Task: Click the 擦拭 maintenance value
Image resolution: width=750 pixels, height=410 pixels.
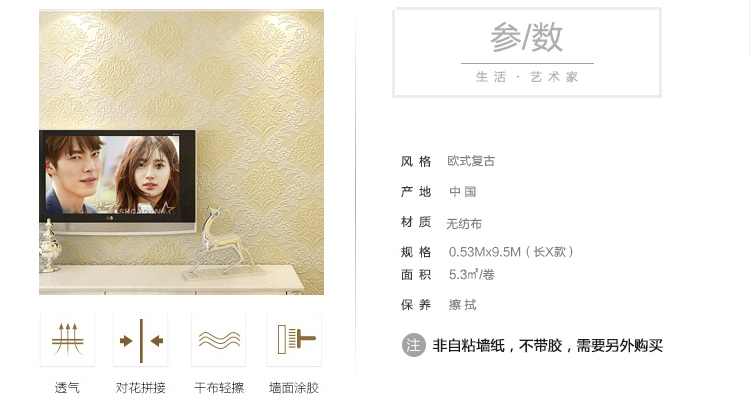Action: pos(463,305)
